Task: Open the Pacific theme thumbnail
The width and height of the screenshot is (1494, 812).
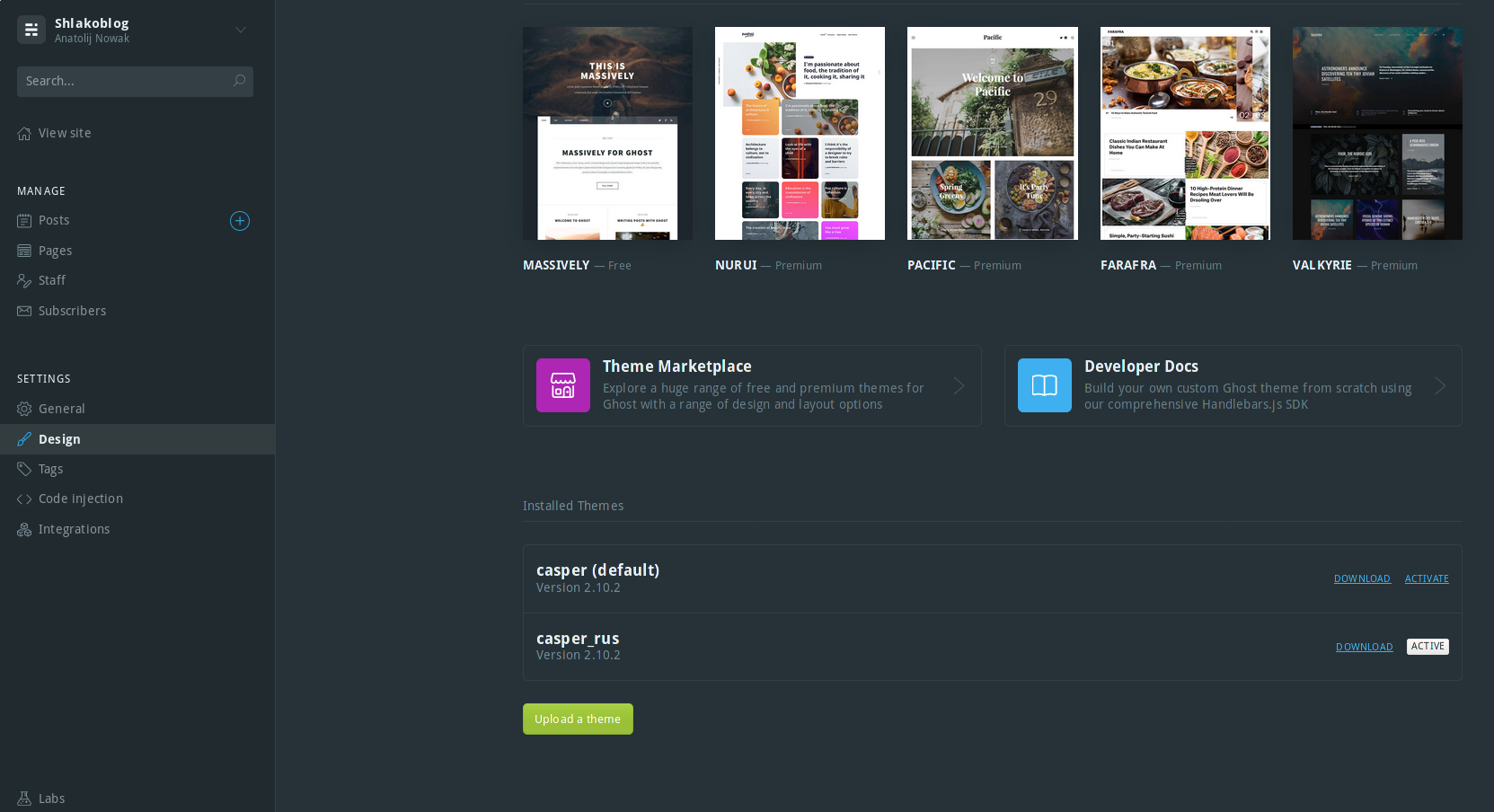Action: (x=993, y=133)
